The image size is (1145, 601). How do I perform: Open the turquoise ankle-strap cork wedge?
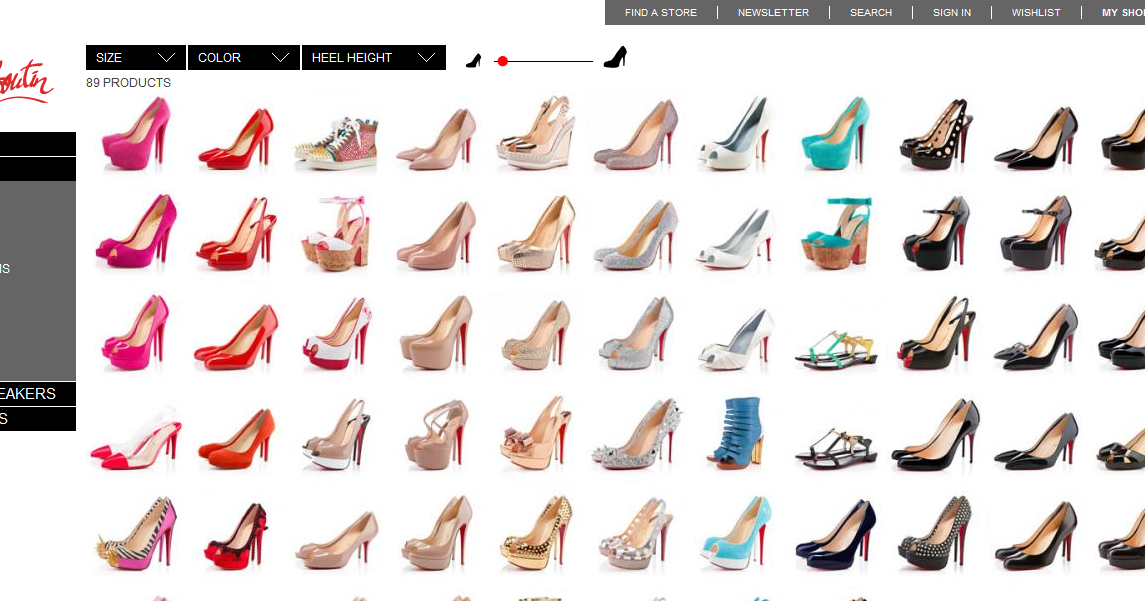pyautogui.click(x=837, y=233)
